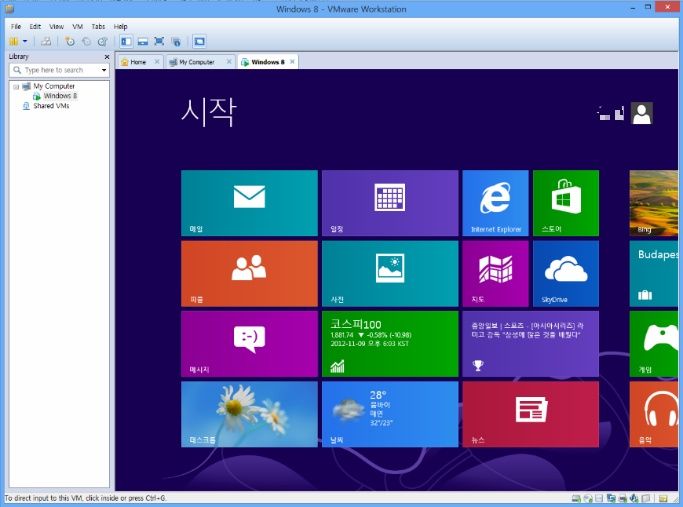Revert VM to previous snapshot icon
The width and height of the screenshot is (683, 507).
tap(86, 41)
